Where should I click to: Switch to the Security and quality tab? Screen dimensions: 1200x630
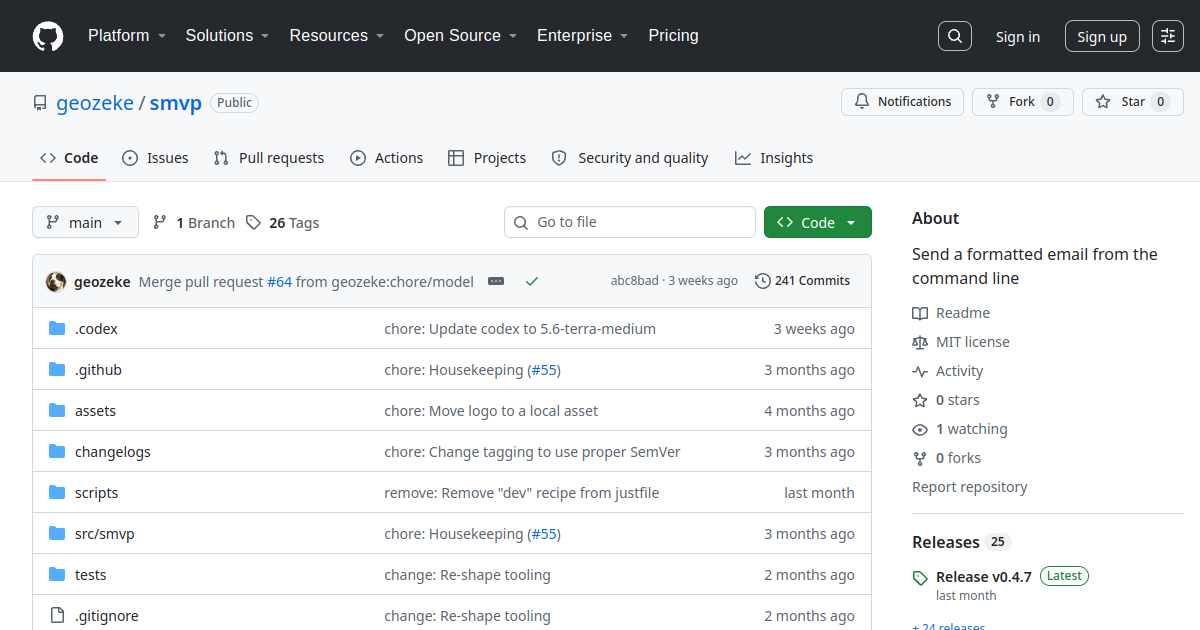[630, 158]
